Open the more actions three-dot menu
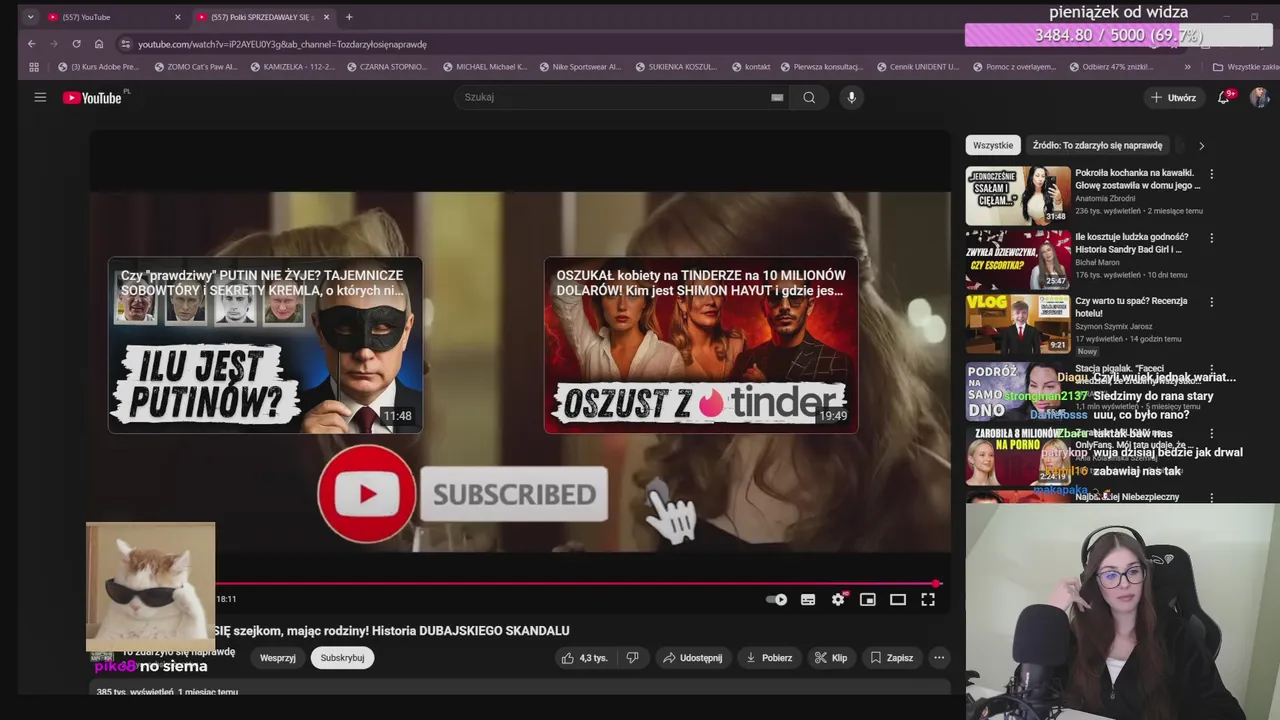Image resolution: width=1280 pixels, height=720 pixels. [939, 658]
